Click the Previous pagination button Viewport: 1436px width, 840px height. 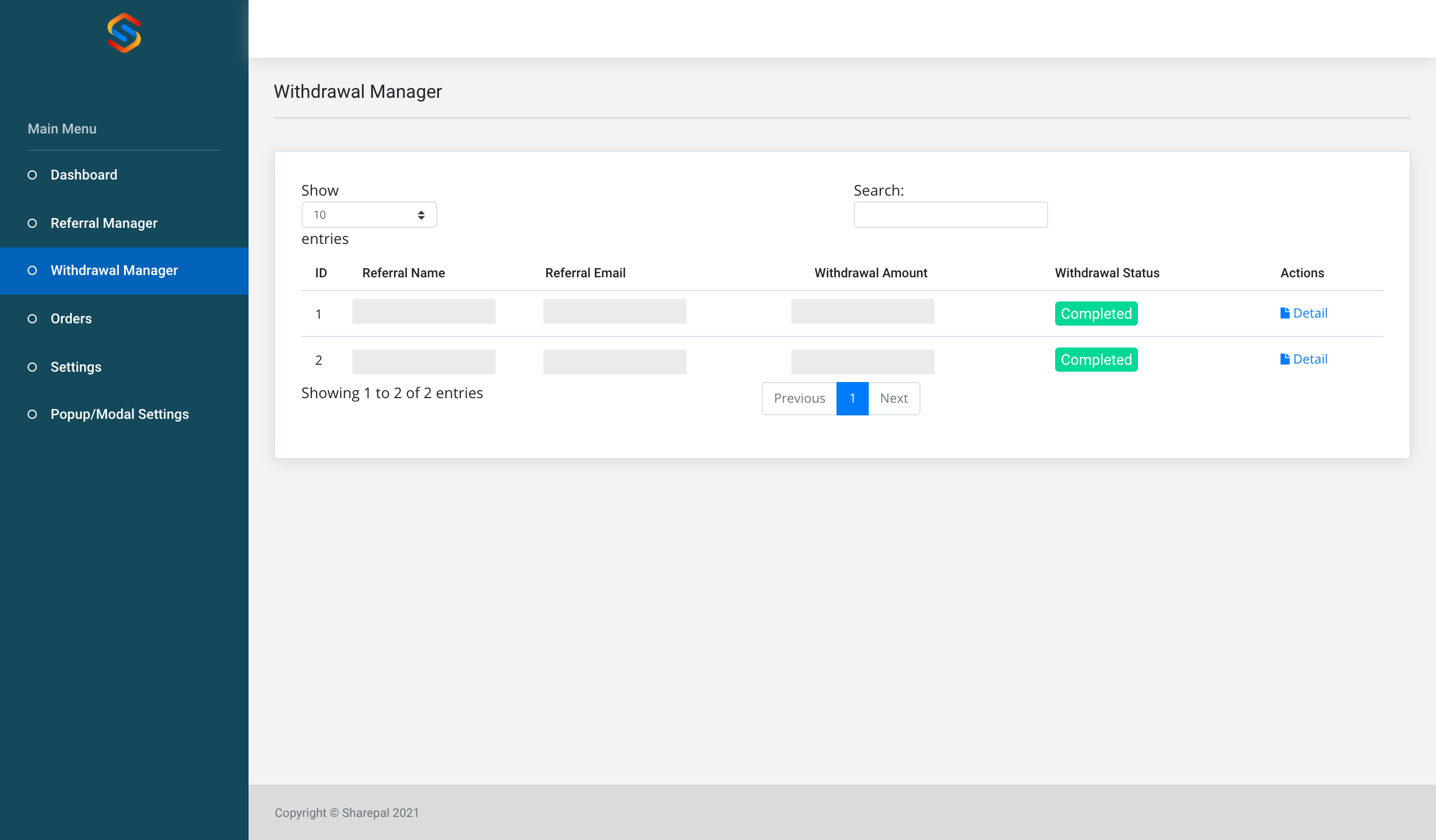point(799,398)
